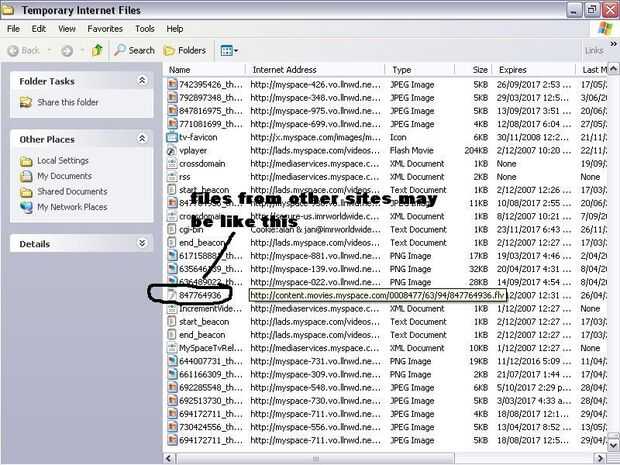Click the Icon type cell for tv-favicon

(x=398, y=137)
